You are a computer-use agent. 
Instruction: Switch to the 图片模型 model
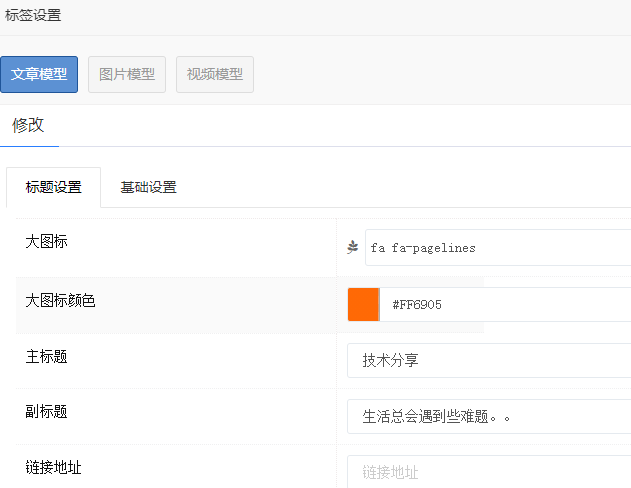[x=127, y=74]
